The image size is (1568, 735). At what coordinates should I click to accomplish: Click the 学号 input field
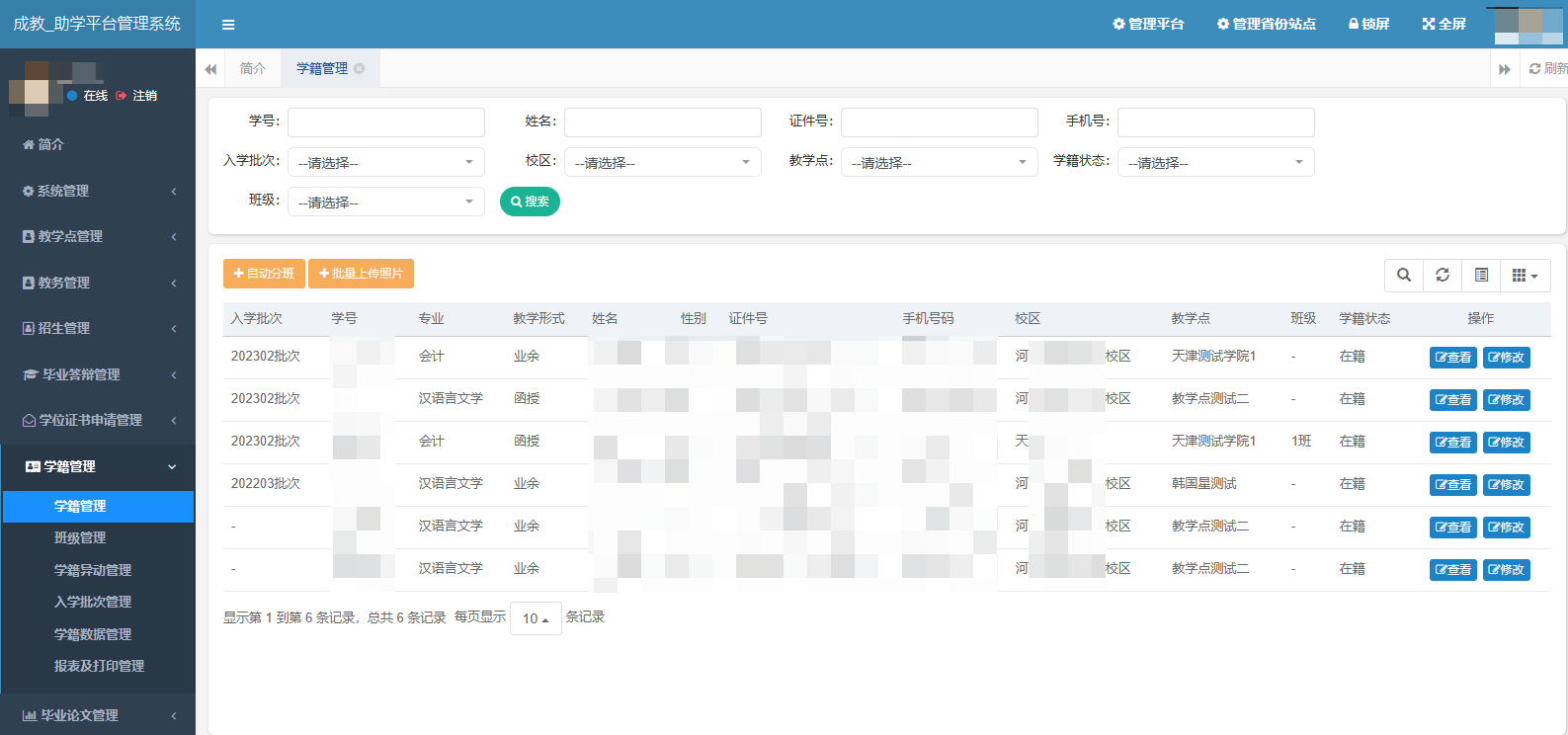(385, 122)
